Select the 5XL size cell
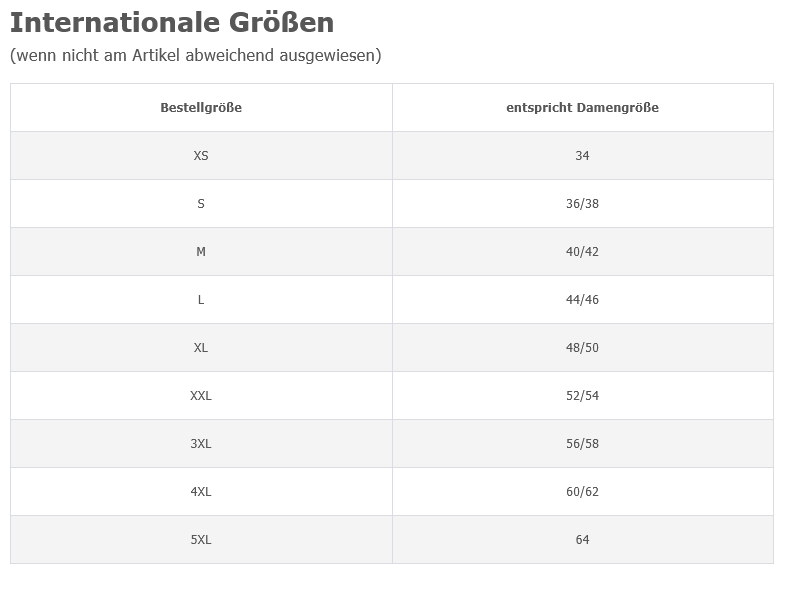Screen dimensions: 796x598 point(201,540)
